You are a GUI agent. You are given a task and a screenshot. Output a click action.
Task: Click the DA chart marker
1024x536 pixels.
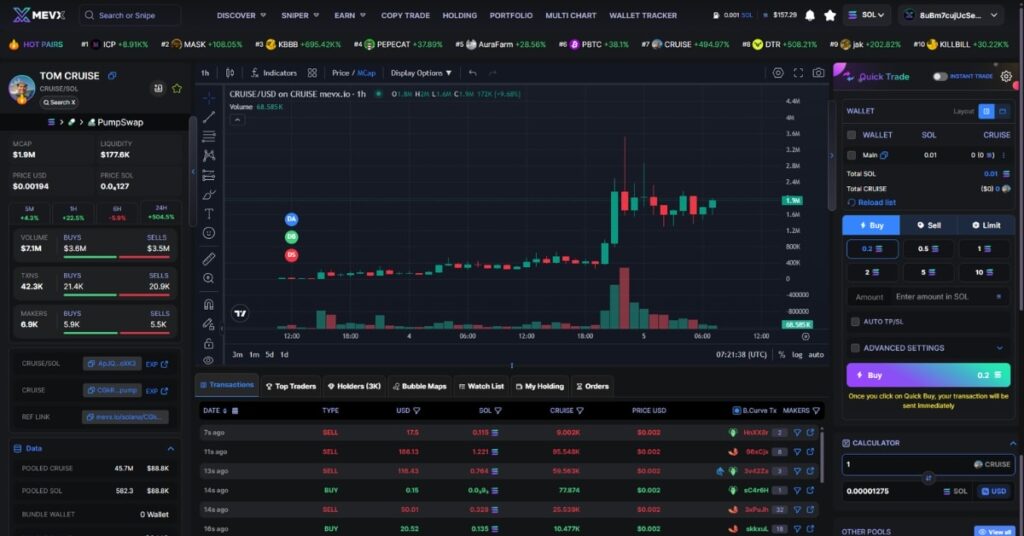tap(291, 219)
